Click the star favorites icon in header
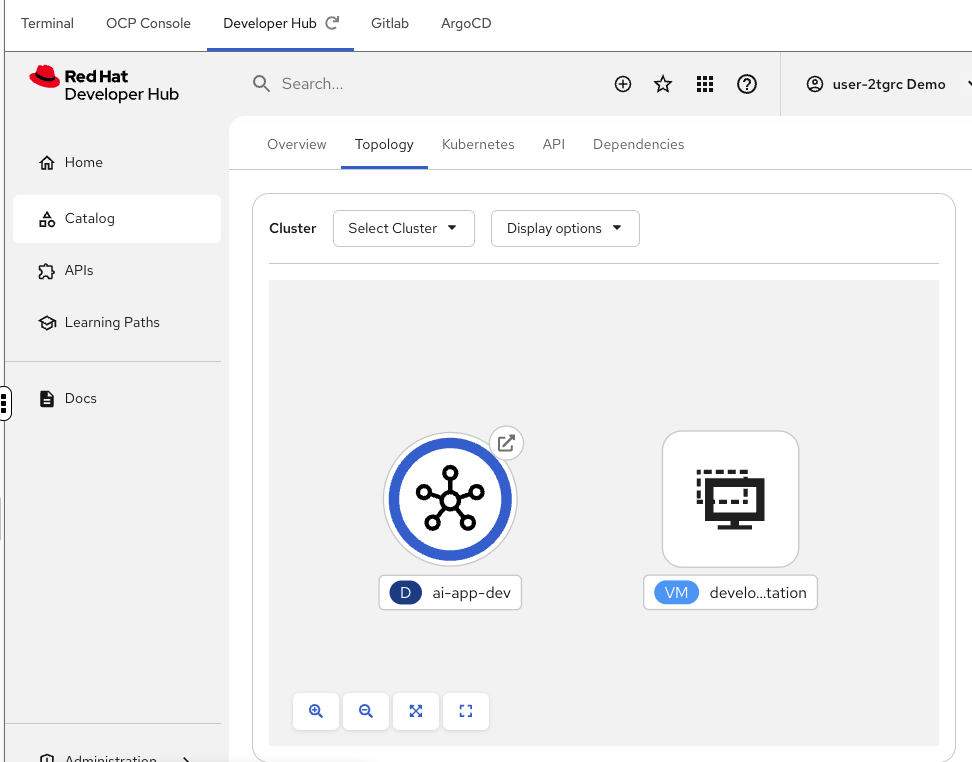The image size is (972, 762). (x=663, y=85)
